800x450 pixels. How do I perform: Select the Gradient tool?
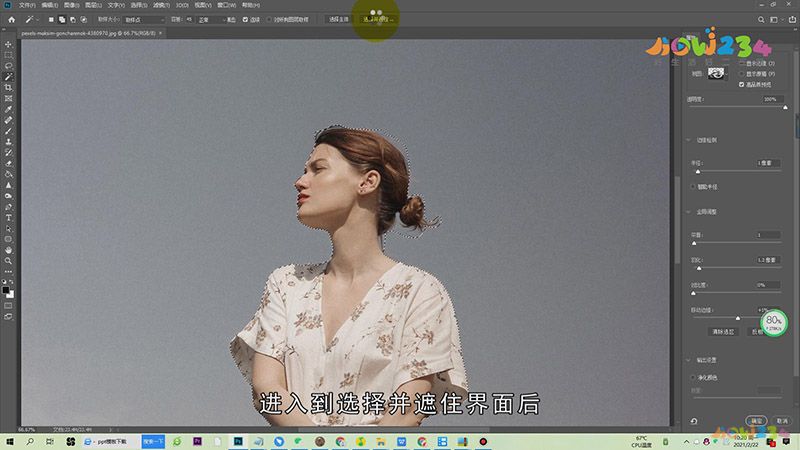pos(8,174)
